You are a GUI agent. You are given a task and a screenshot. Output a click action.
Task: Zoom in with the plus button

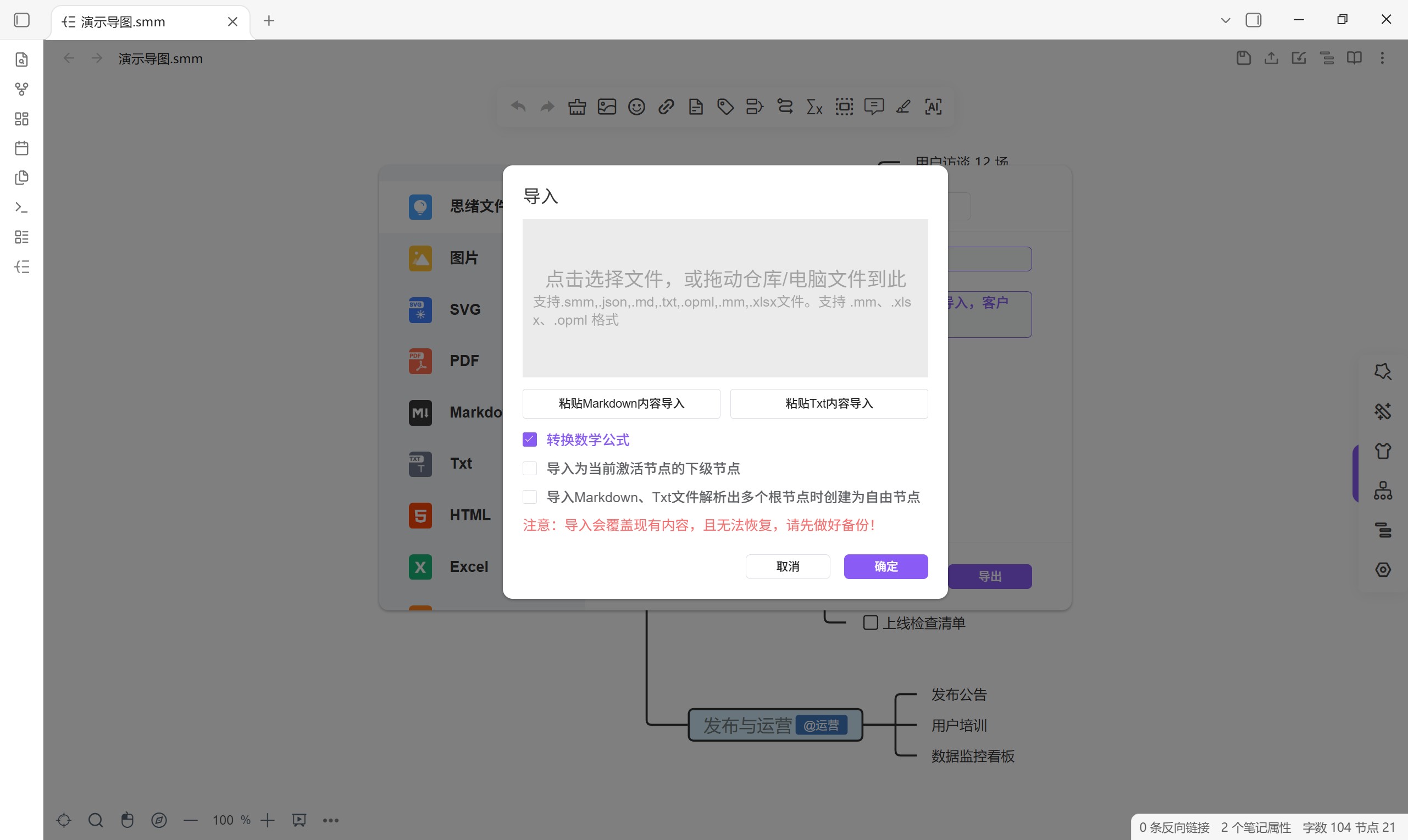[268, 820]
